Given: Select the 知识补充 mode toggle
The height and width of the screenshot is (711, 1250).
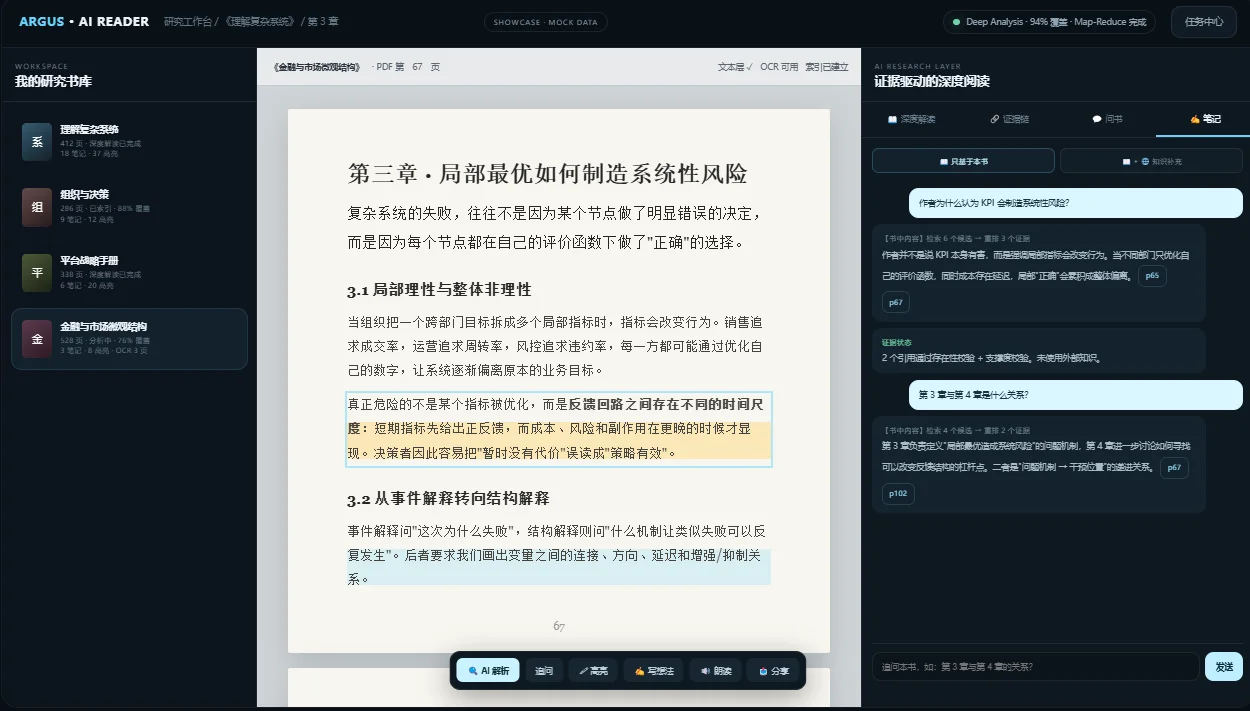Looking at the screenshot, I should point(1151,161).
